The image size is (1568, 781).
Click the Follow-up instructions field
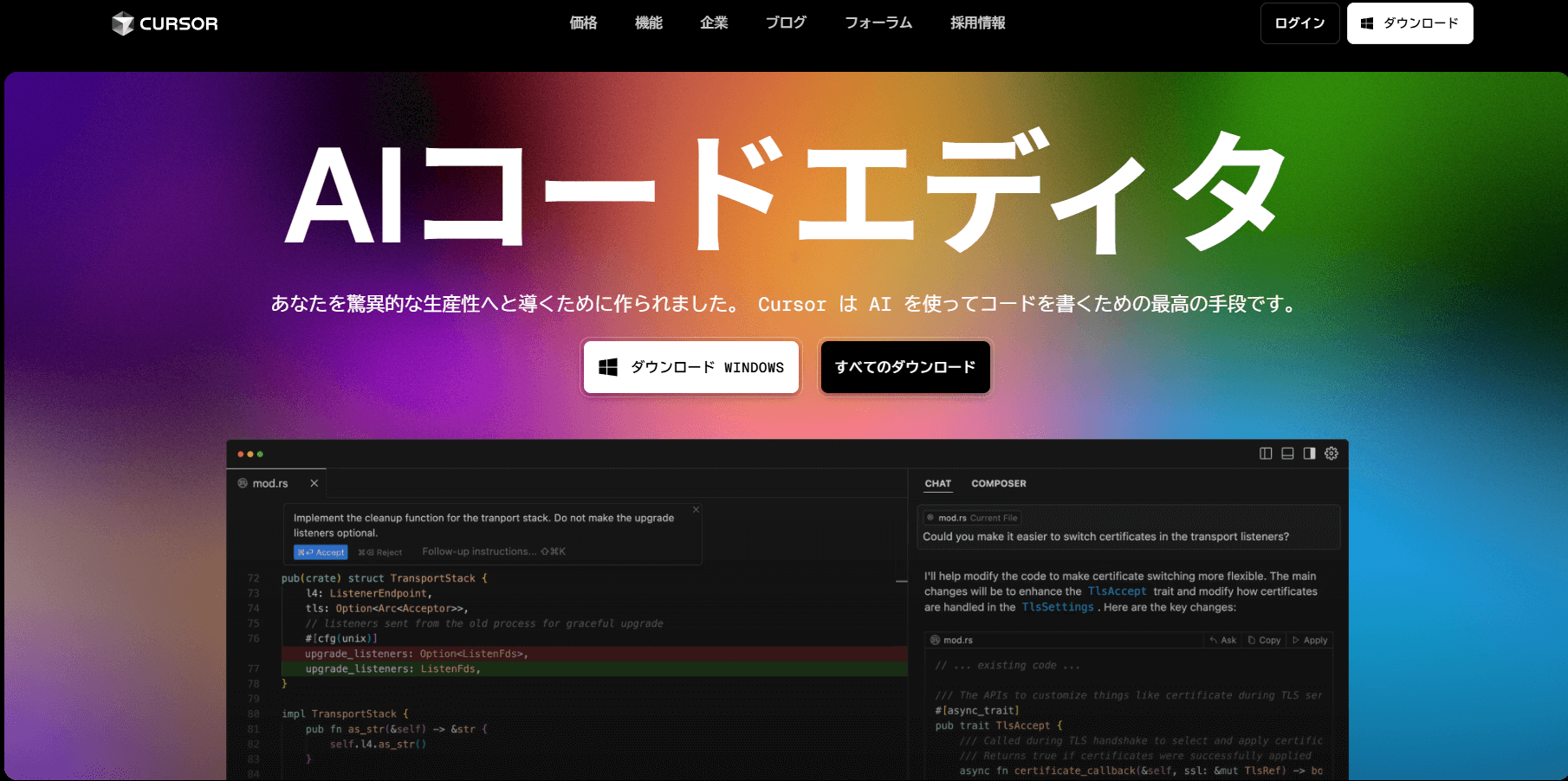click(494, 552)
